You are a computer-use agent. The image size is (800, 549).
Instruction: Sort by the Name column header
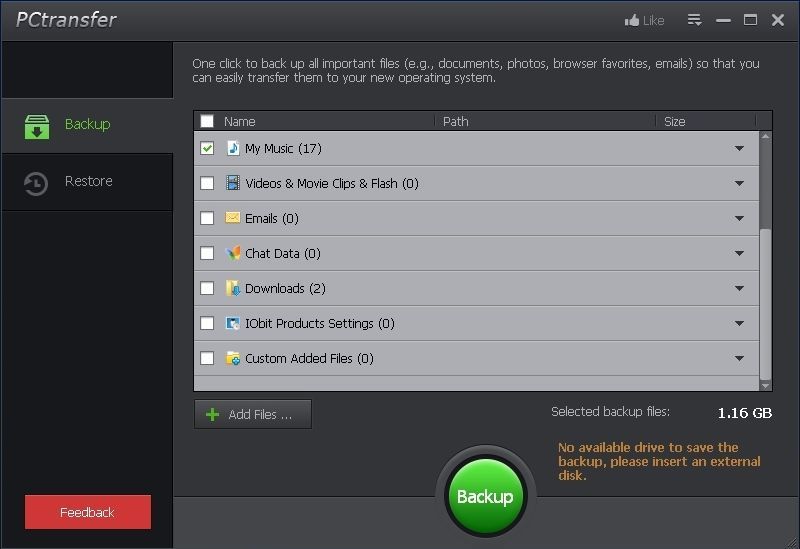point(327,121)
